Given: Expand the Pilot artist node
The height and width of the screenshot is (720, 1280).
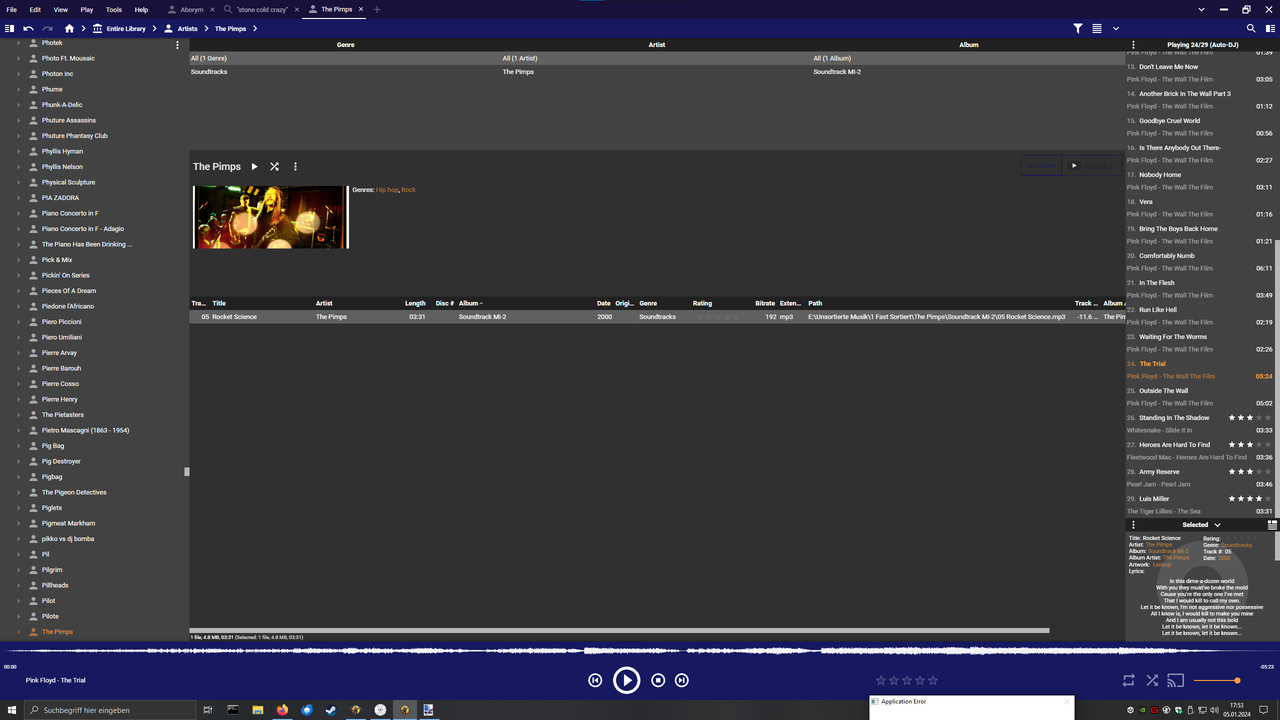Looking at the screenshot, I should (18, 601).
